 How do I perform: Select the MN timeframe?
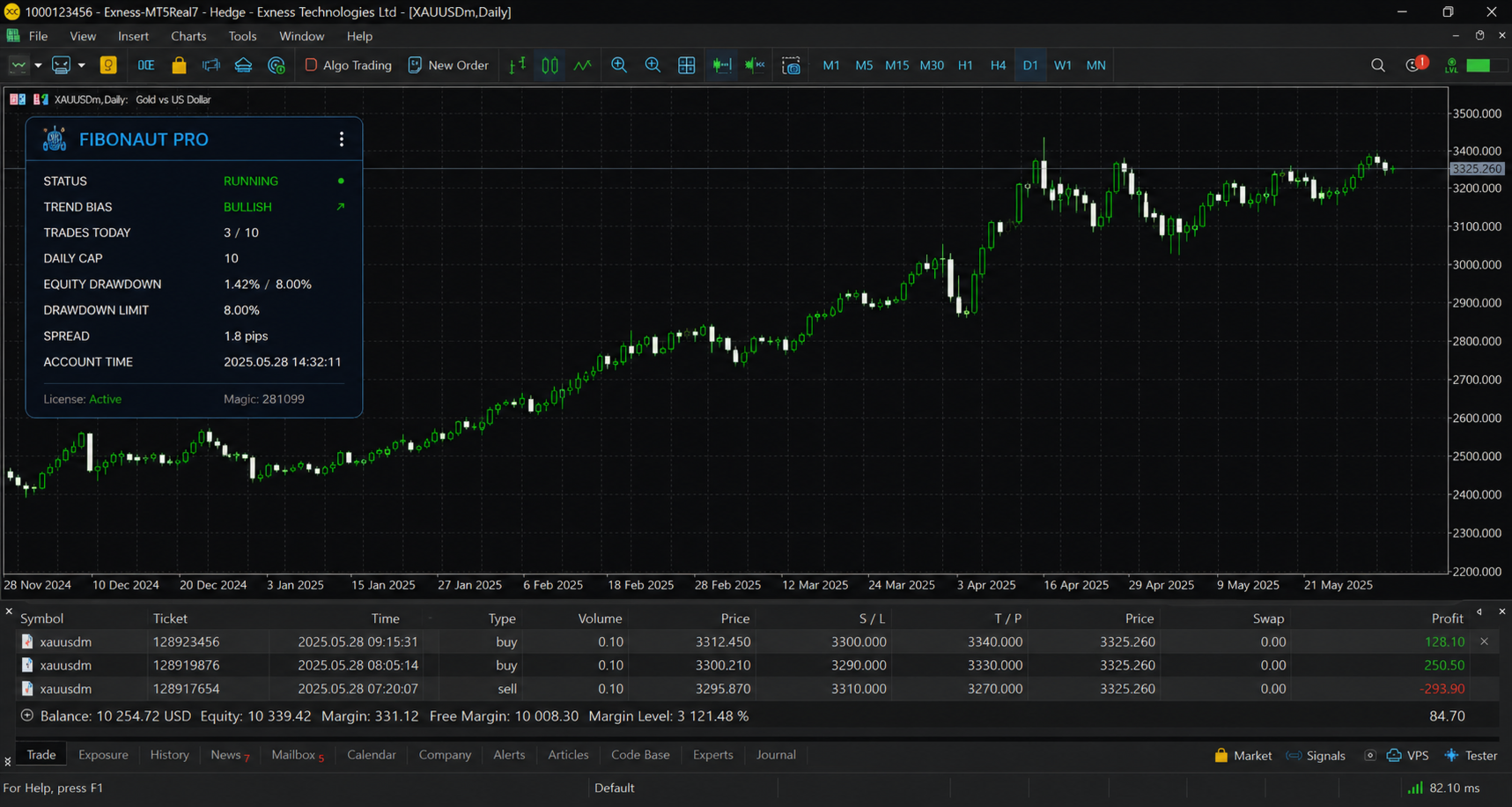point(1095,65)
